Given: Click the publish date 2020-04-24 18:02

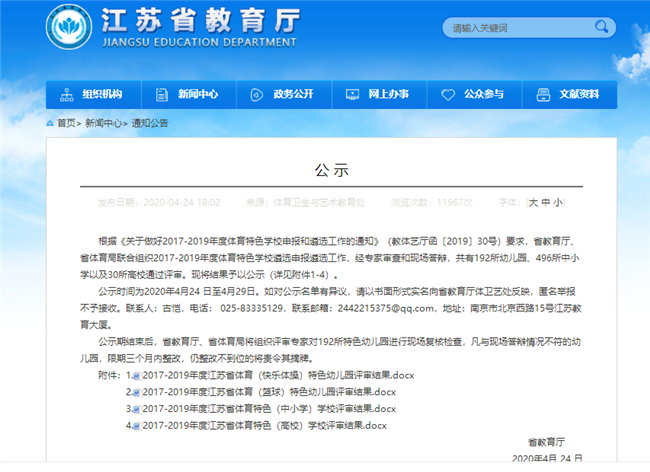Looking at the screenshot, I should coord(182,203).
